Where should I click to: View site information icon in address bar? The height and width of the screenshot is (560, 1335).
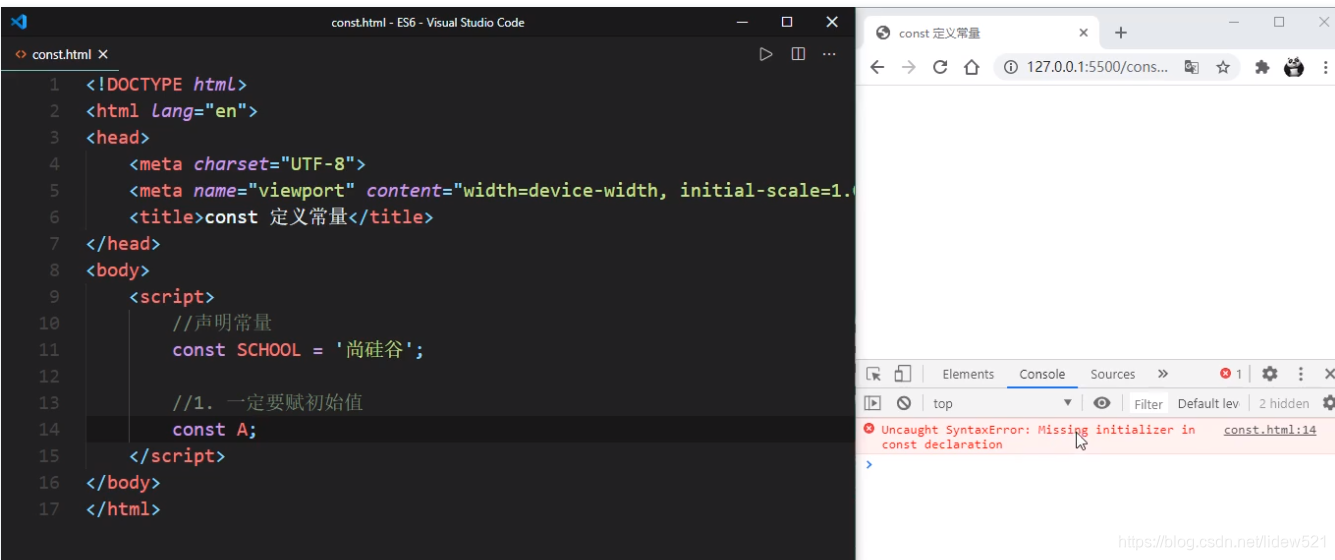1010,67
